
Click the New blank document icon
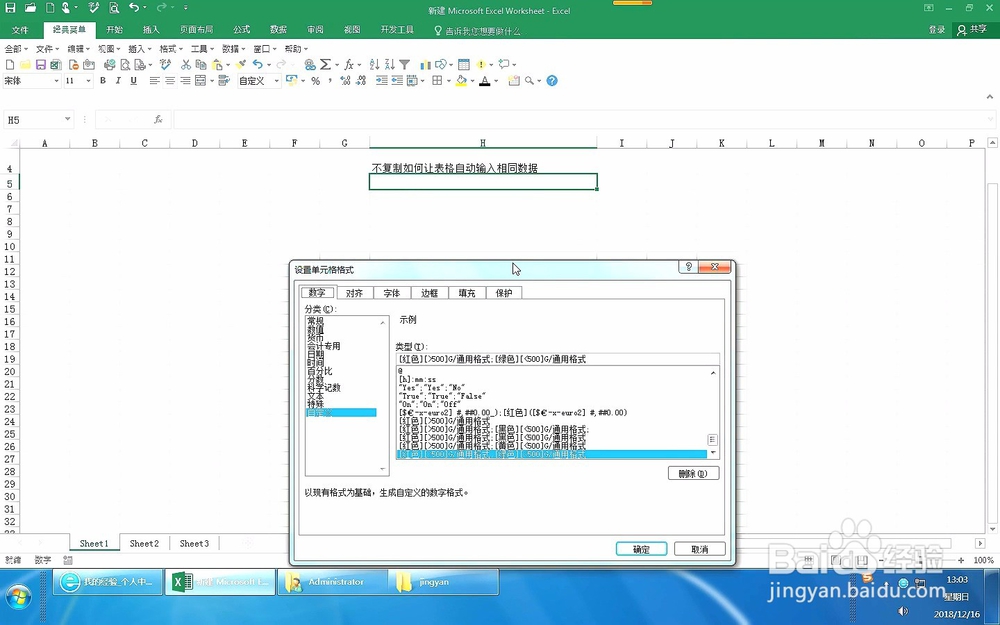tap(10, 64)
